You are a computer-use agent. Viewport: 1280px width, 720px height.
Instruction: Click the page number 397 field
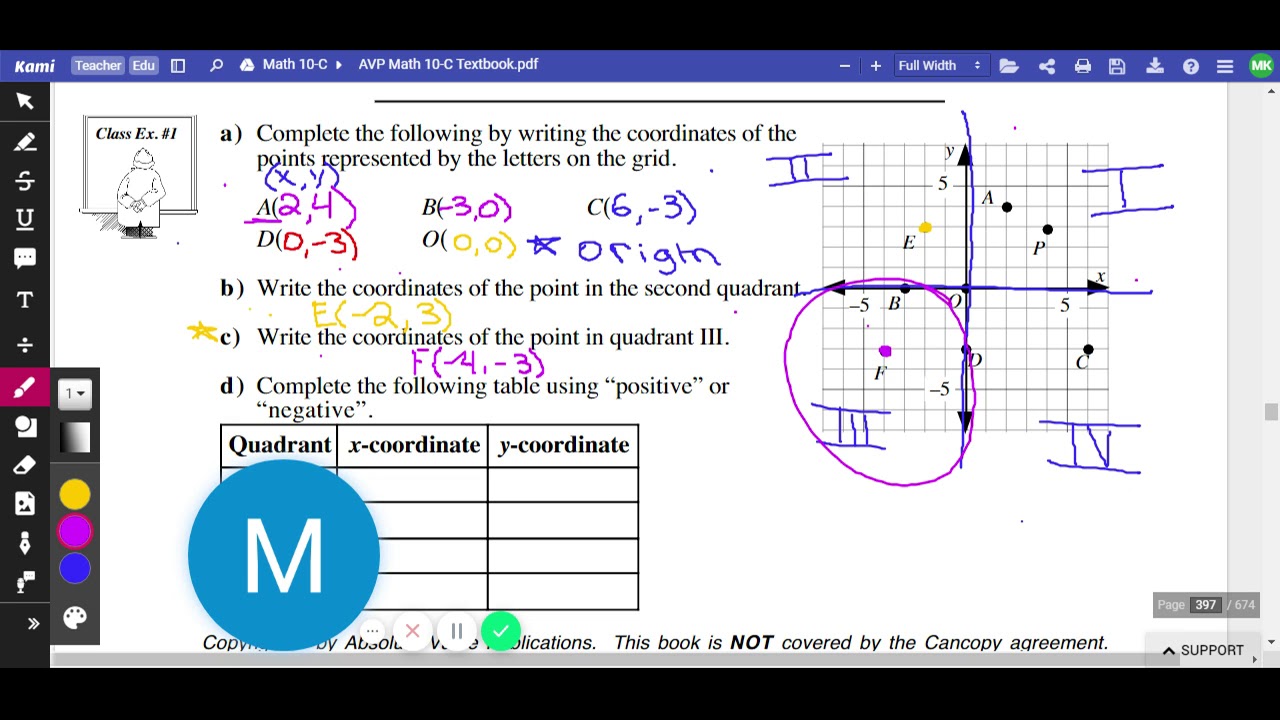pyautogui.click(x=1205, y=605)
